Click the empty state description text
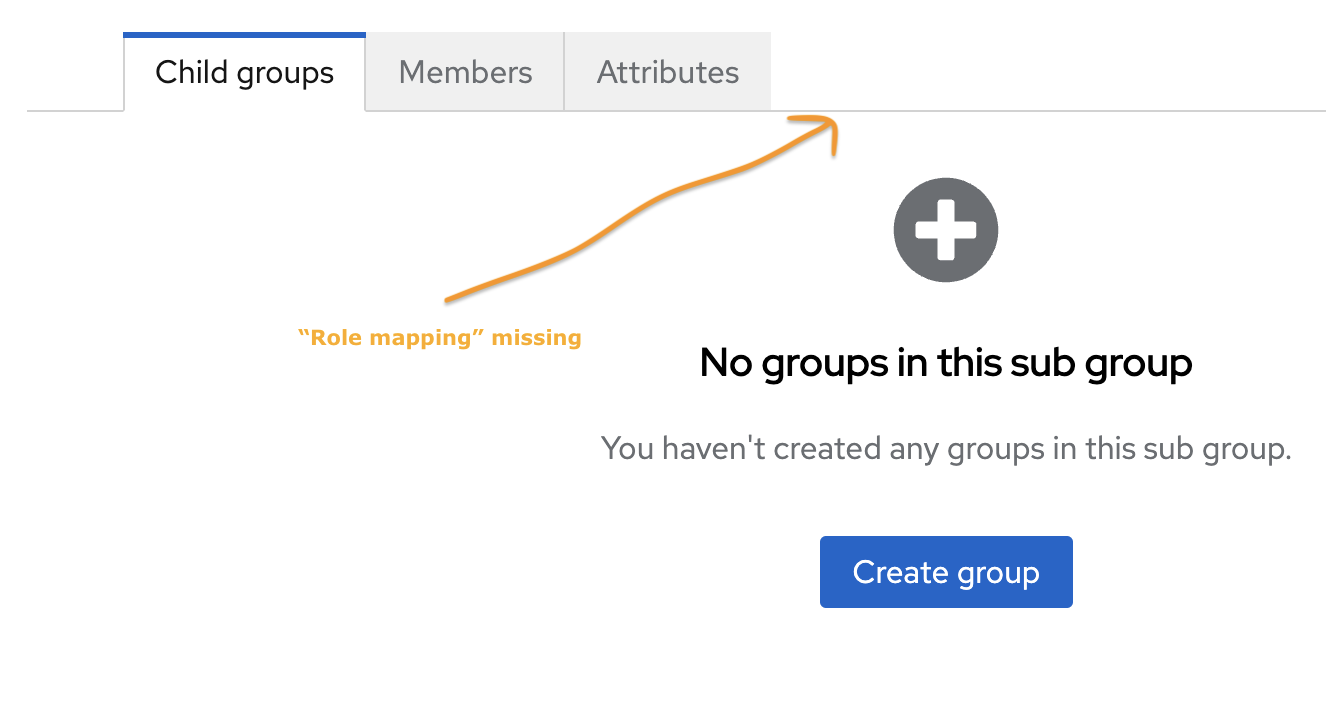 point(945,447)
